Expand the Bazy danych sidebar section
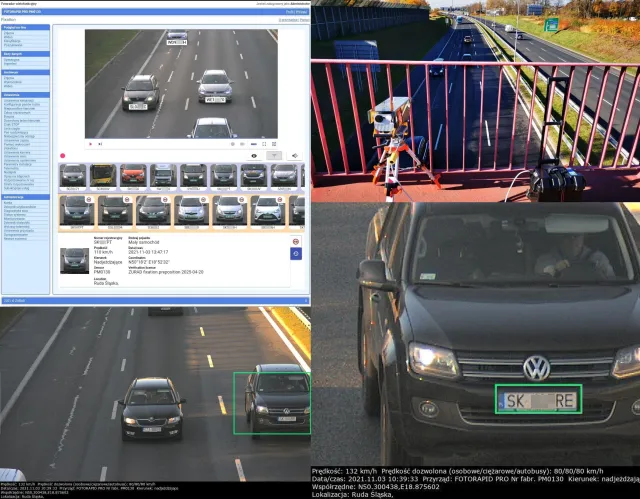 tap(26, 54)
